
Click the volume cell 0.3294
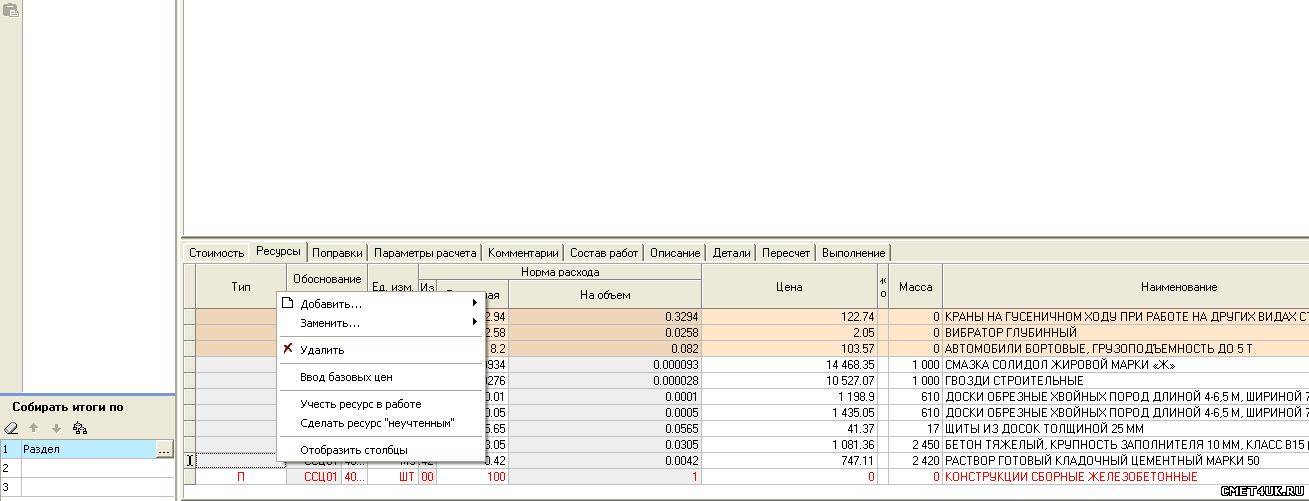coord(605,316)
